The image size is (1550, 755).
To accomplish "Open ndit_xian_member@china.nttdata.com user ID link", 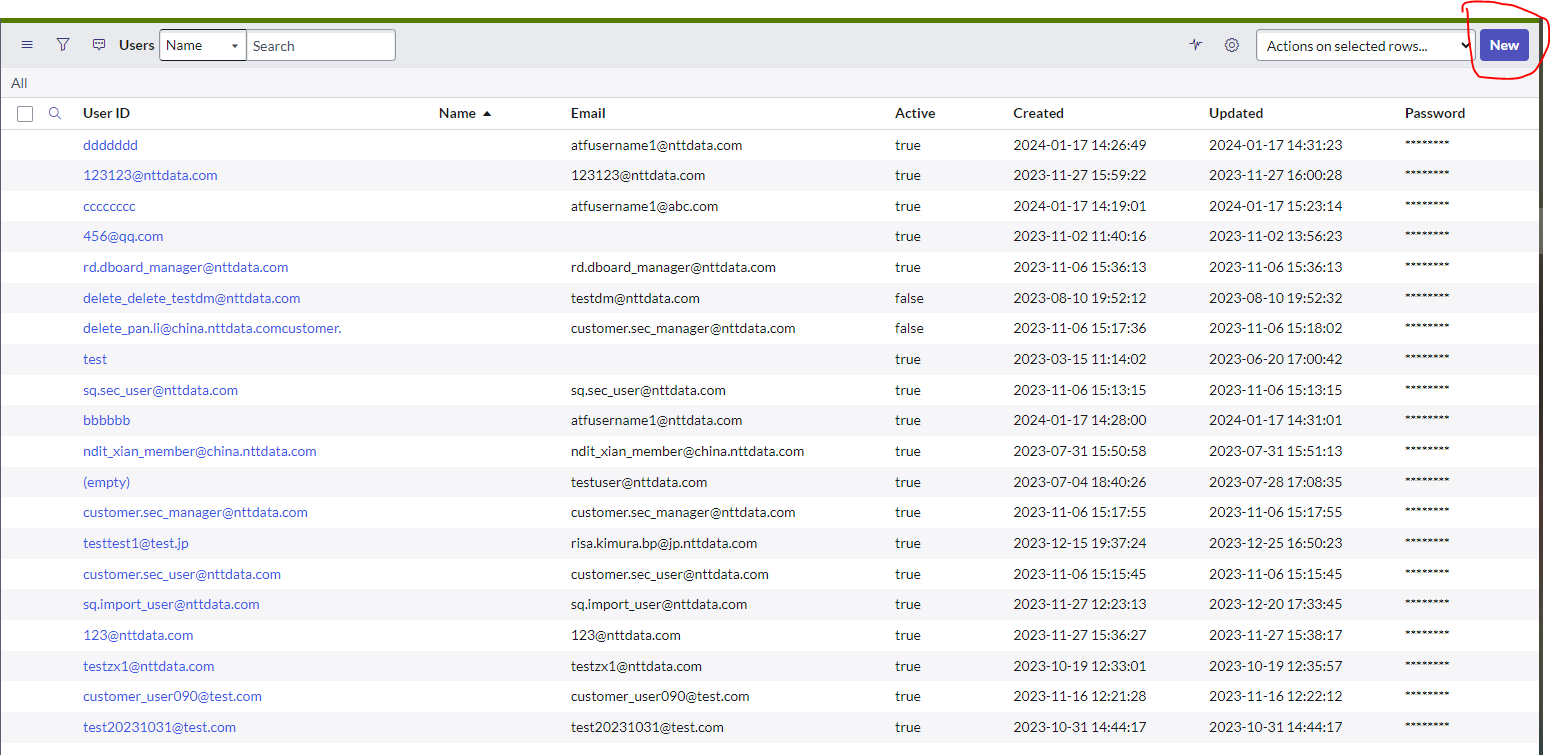I will [199, 451].
